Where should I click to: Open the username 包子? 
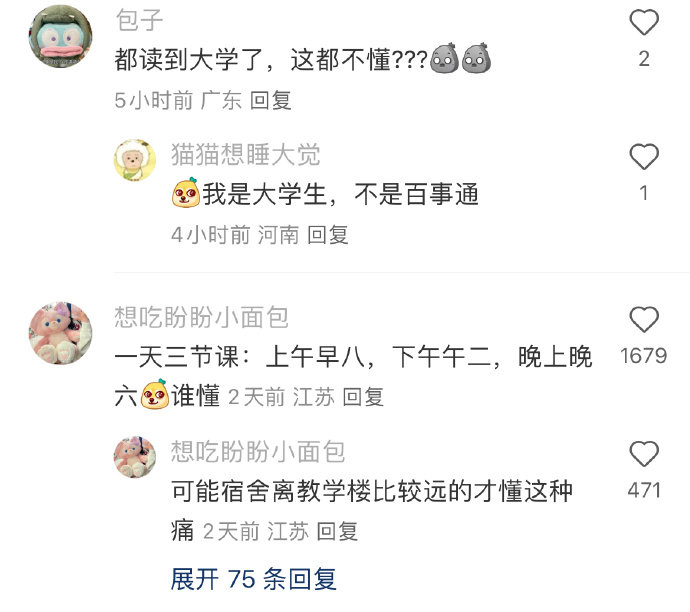139,20
